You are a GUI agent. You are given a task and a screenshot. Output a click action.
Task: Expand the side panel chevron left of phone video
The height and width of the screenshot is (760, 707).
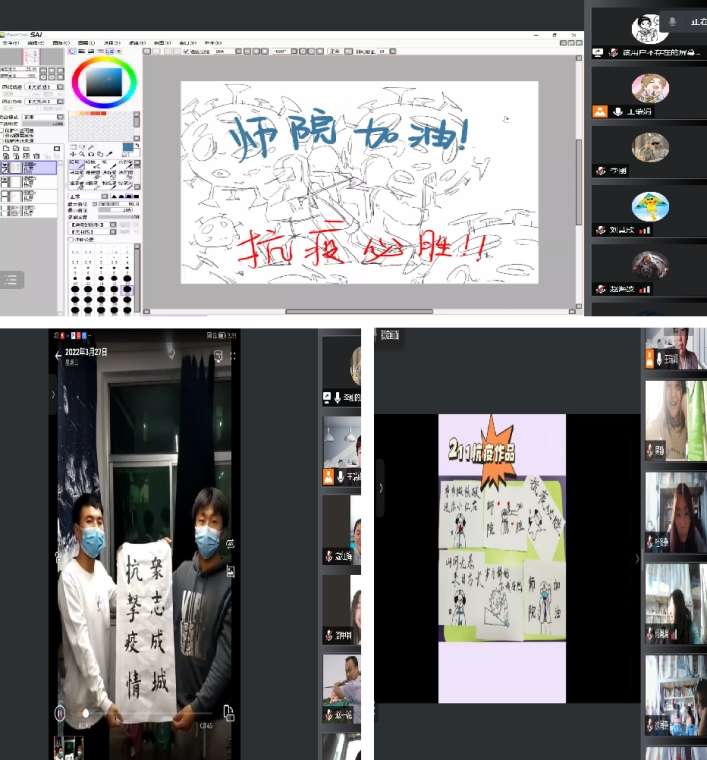point(53,395)
